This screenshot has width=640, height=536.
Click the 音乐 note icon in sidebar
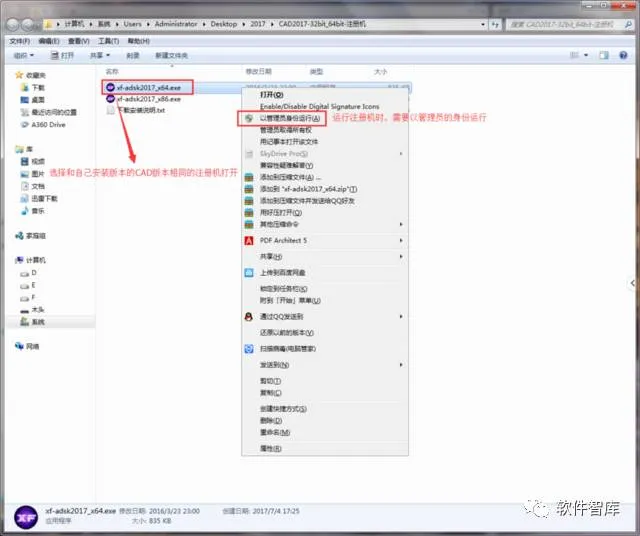point(25,211)
